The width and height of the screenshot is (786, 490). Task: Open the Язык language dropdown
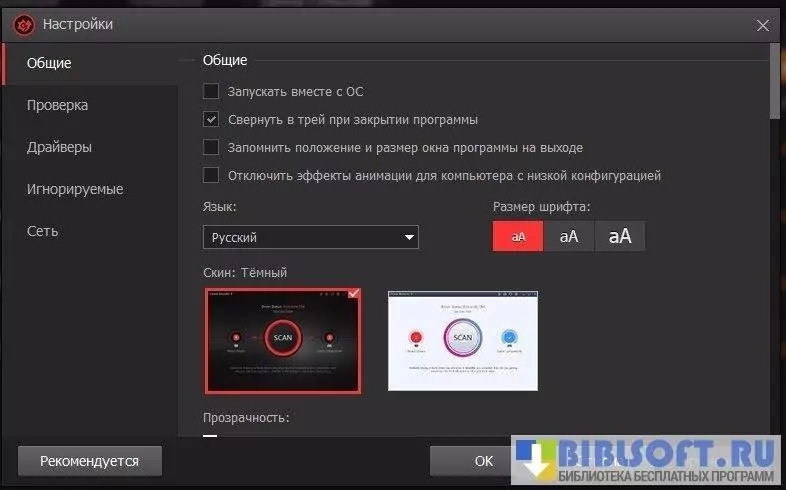tap(309, 237)
